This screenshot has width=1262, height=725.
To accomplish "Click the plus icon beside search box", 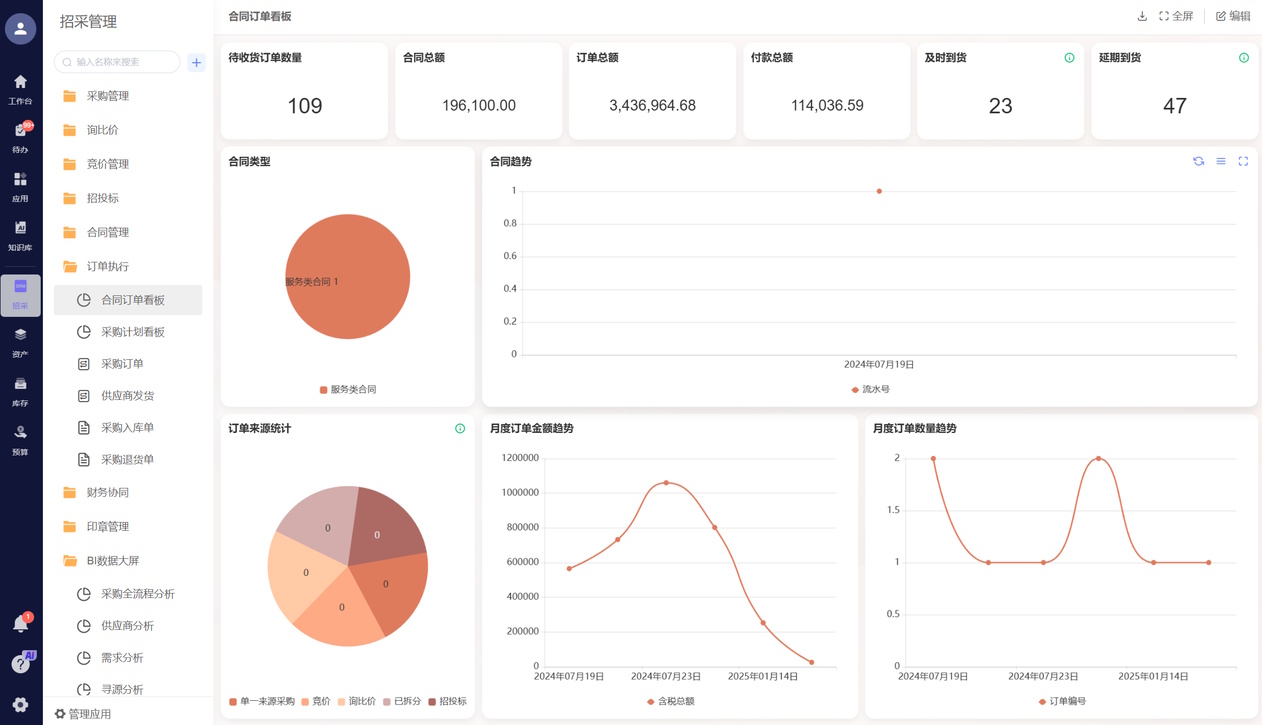I will pyautogui.click(x=196, y=62).
